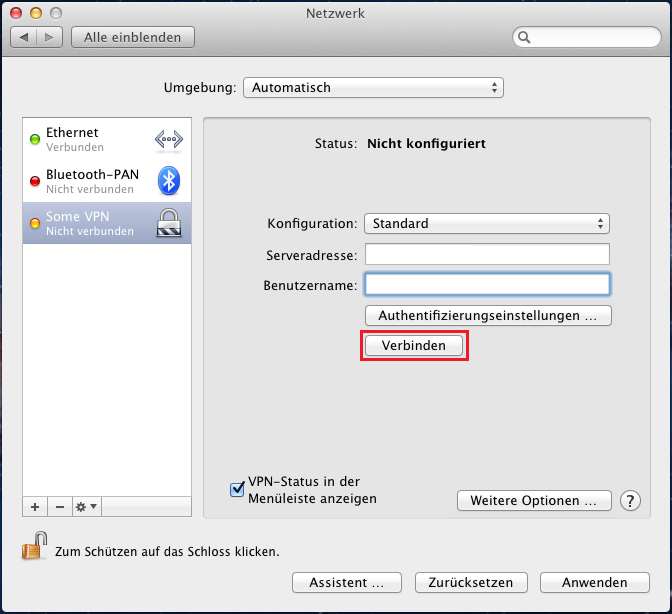Select Bluetooth-PAN in the service list
The image size is (672, 614).
(x=90, y=181)
